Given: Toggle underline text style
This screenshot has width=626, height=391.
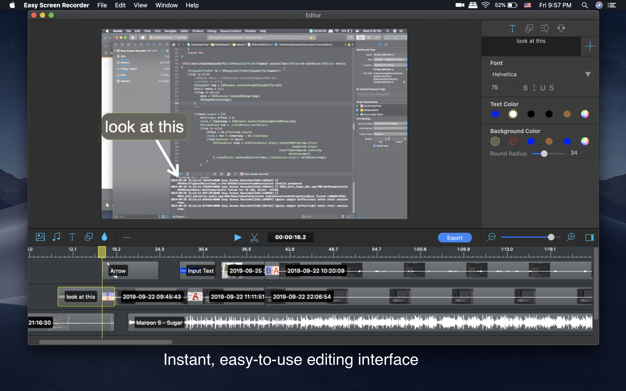Looking at the screenshot, I should 543,88.
